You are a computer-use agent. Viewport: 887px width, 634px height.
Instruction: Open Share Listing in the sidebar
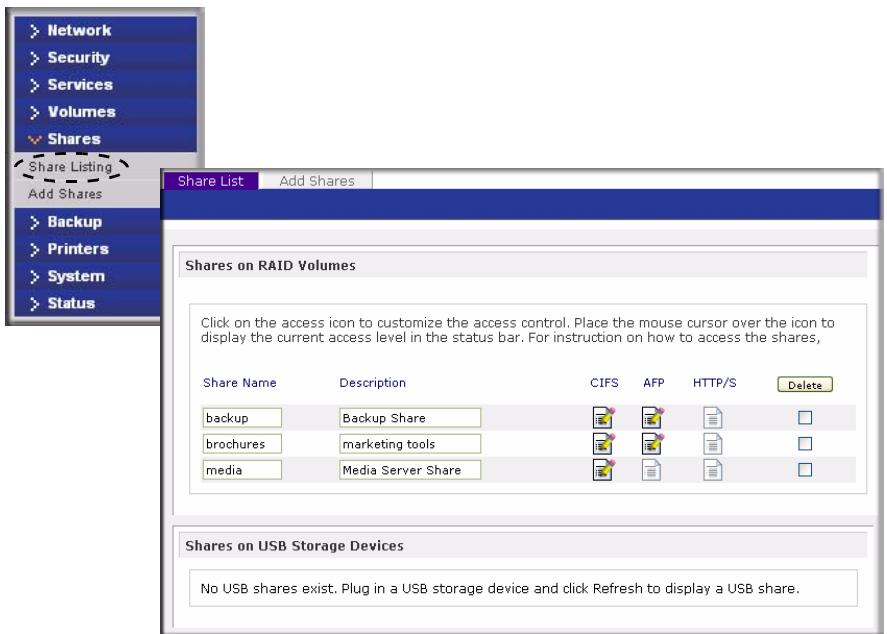(71, 167)
